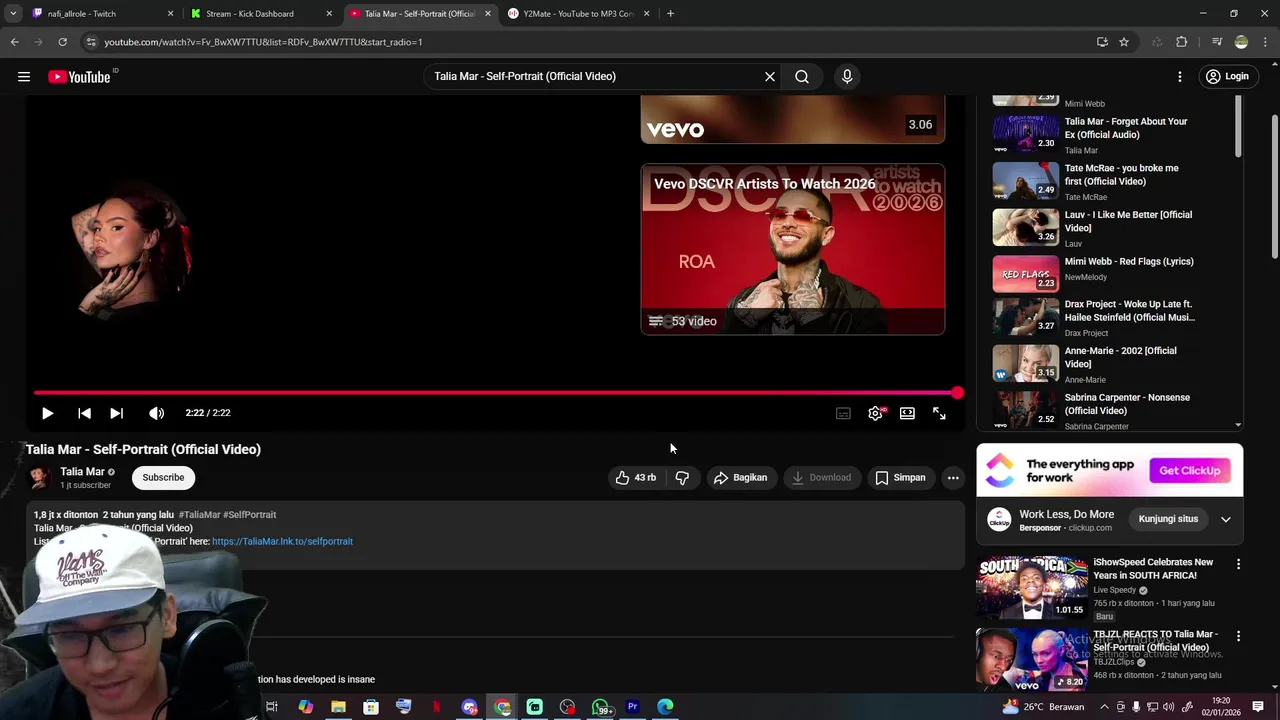This screenshot has width=1280, height=720.
Task: Open options for the TBJZL Reacts video
Action: point(1238,636)
